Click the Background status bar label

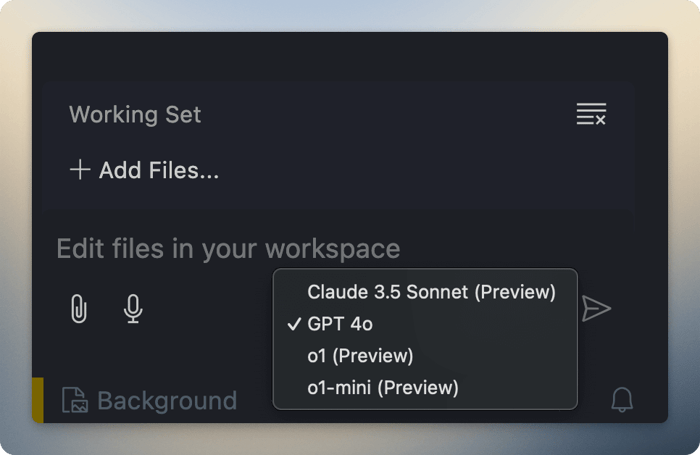coord(167,401)
